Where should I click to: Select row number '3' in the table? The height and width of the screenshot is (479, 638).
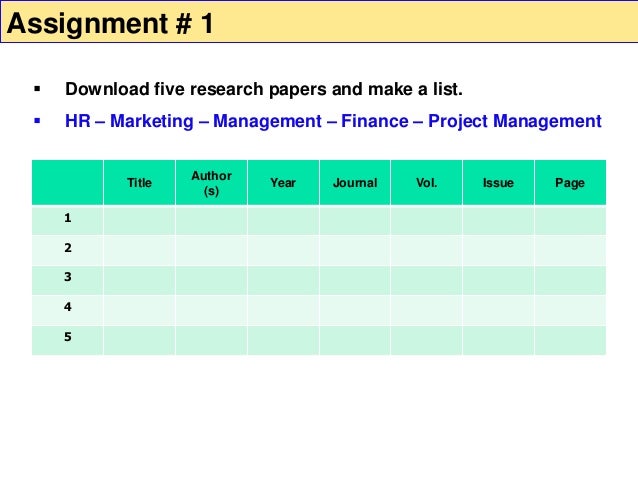point(68,277)
